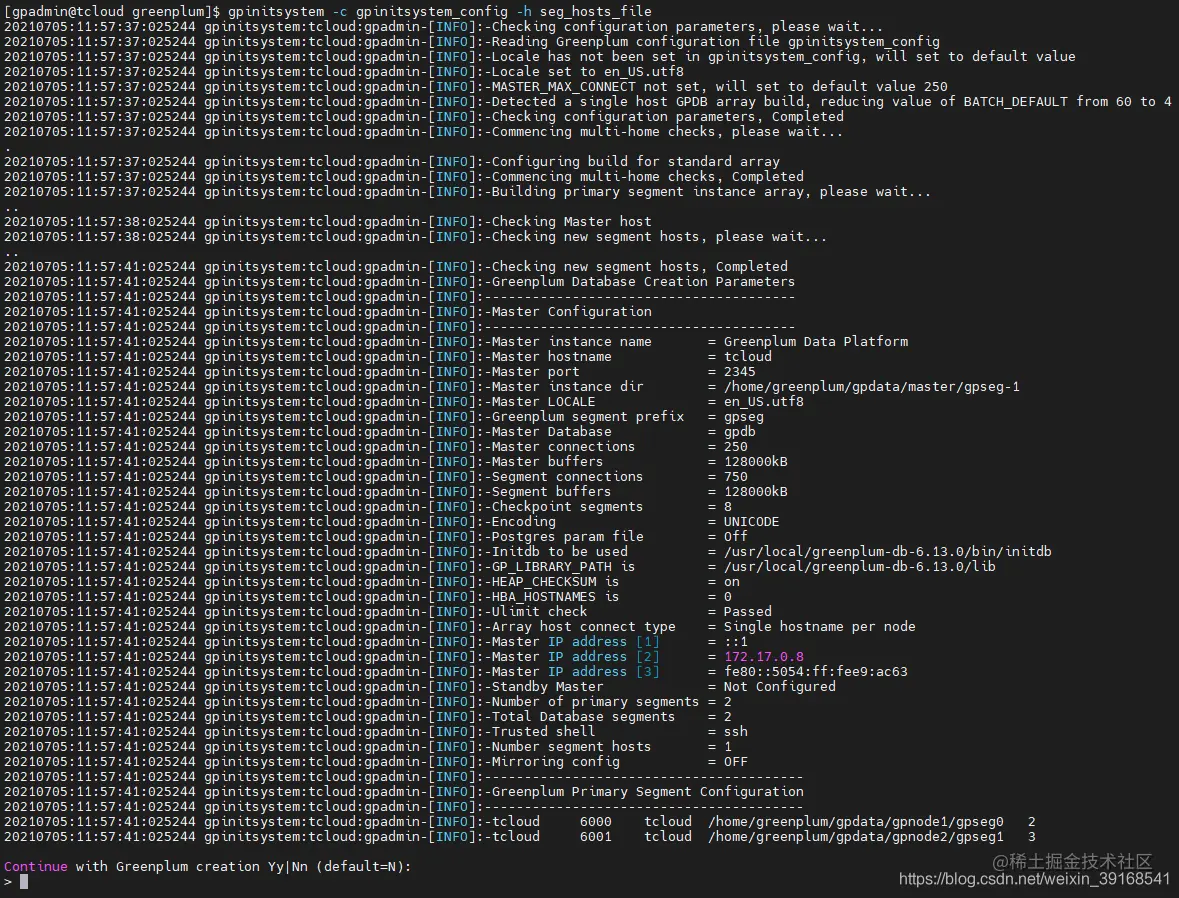Select the Trusted shell value ssh
The width and height of the screenshot is (1179, 898).
click(x=735, y=733)
